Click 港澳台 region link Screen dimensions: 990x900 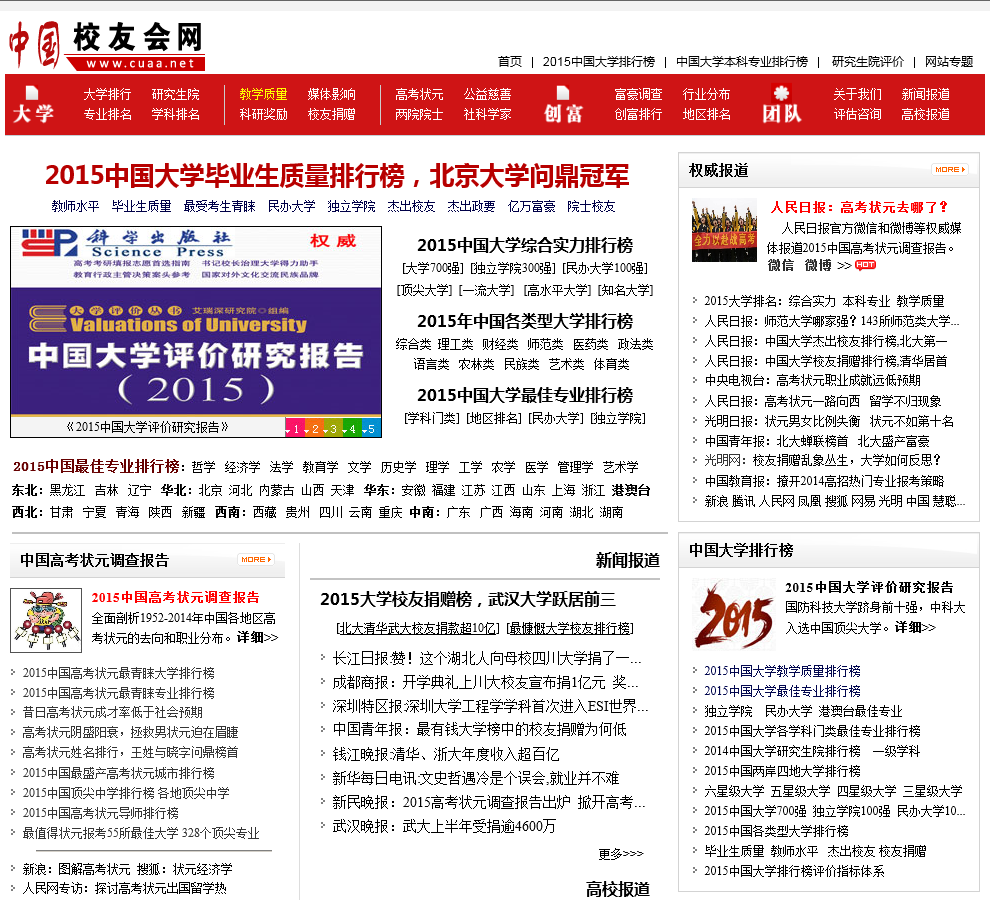coord(631,491)
